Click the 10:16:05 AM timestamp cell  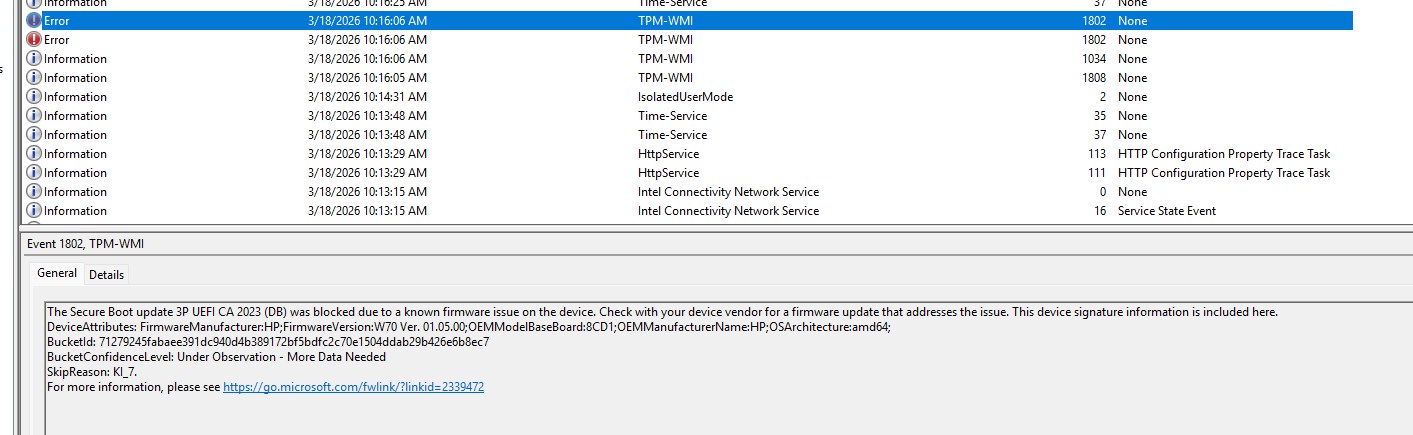click(367, 78)
